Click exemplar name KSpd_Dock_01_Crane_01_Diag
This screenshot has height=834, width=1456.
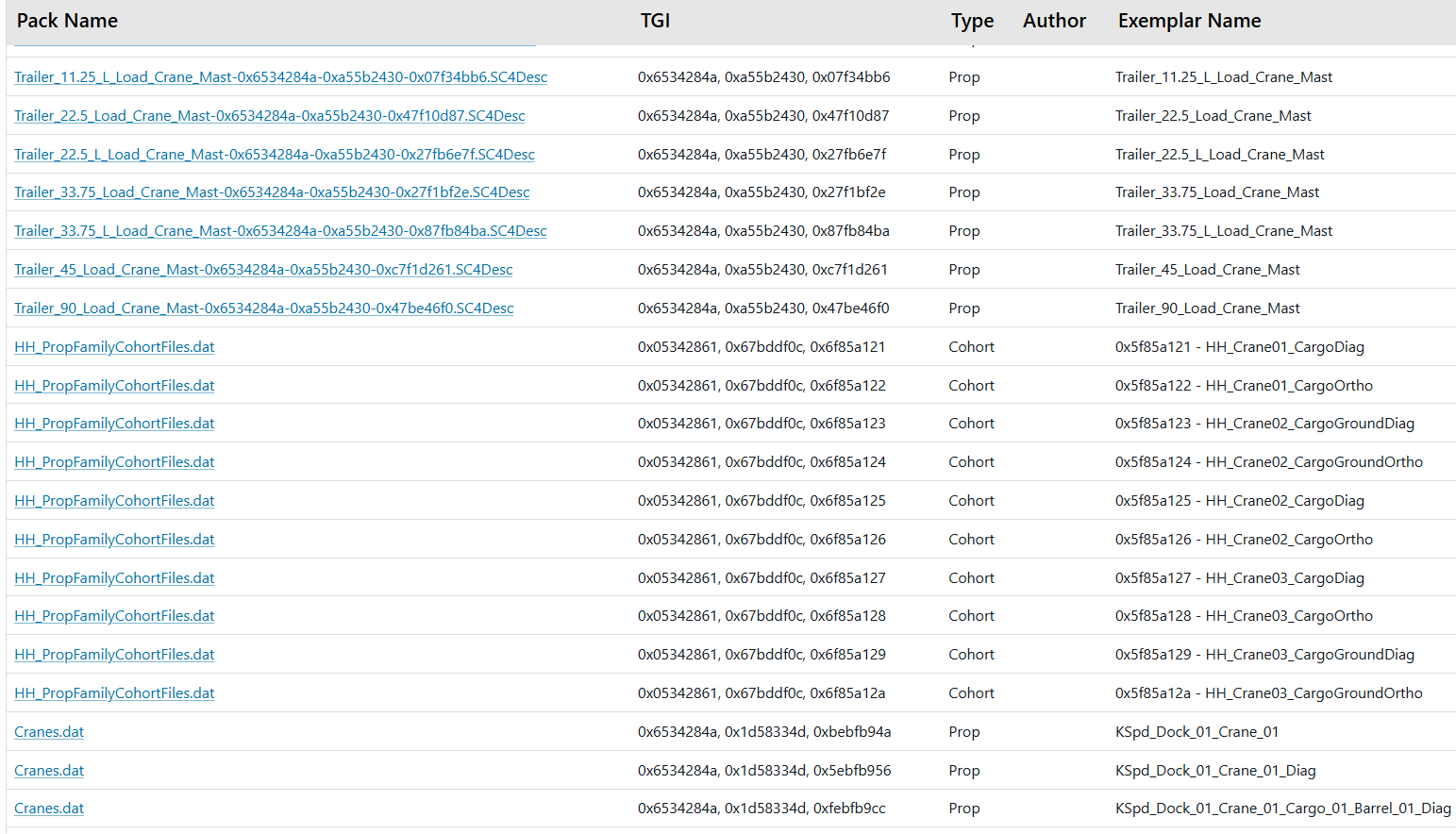1215,771
